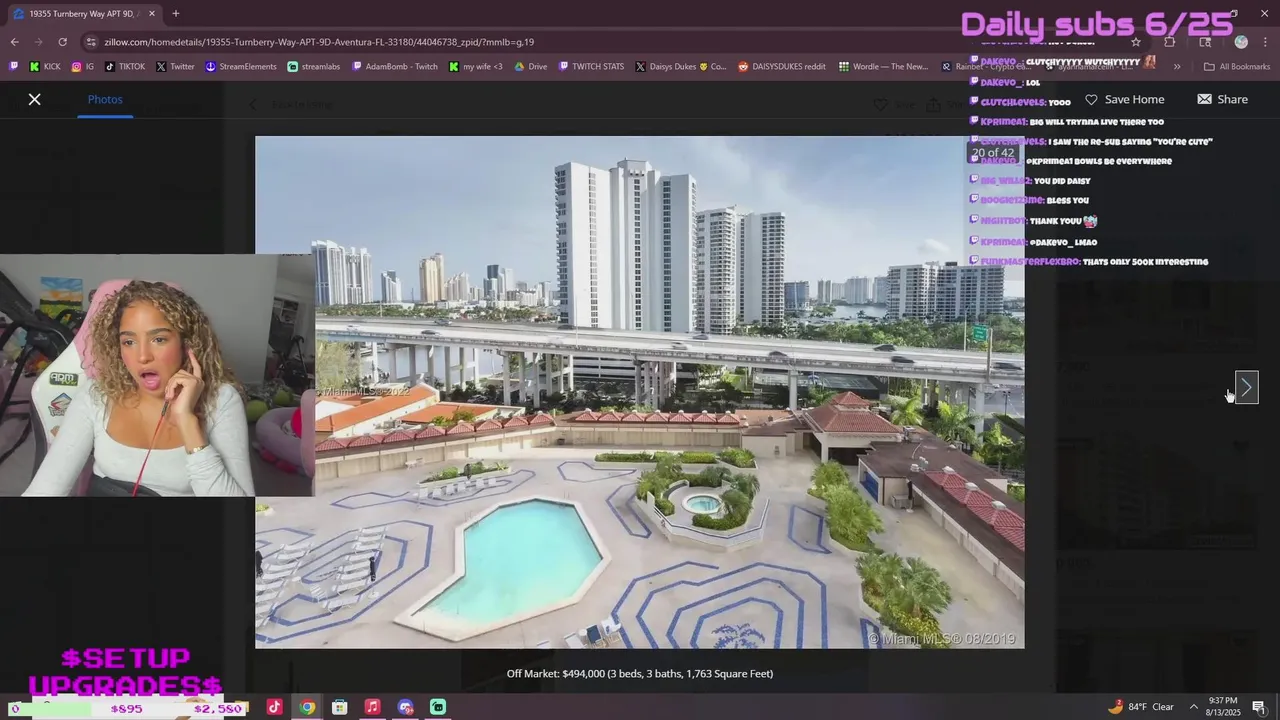Open the teal robot app in taskbar
This screenshot has width=1280, height=720.
pos(438,707)
